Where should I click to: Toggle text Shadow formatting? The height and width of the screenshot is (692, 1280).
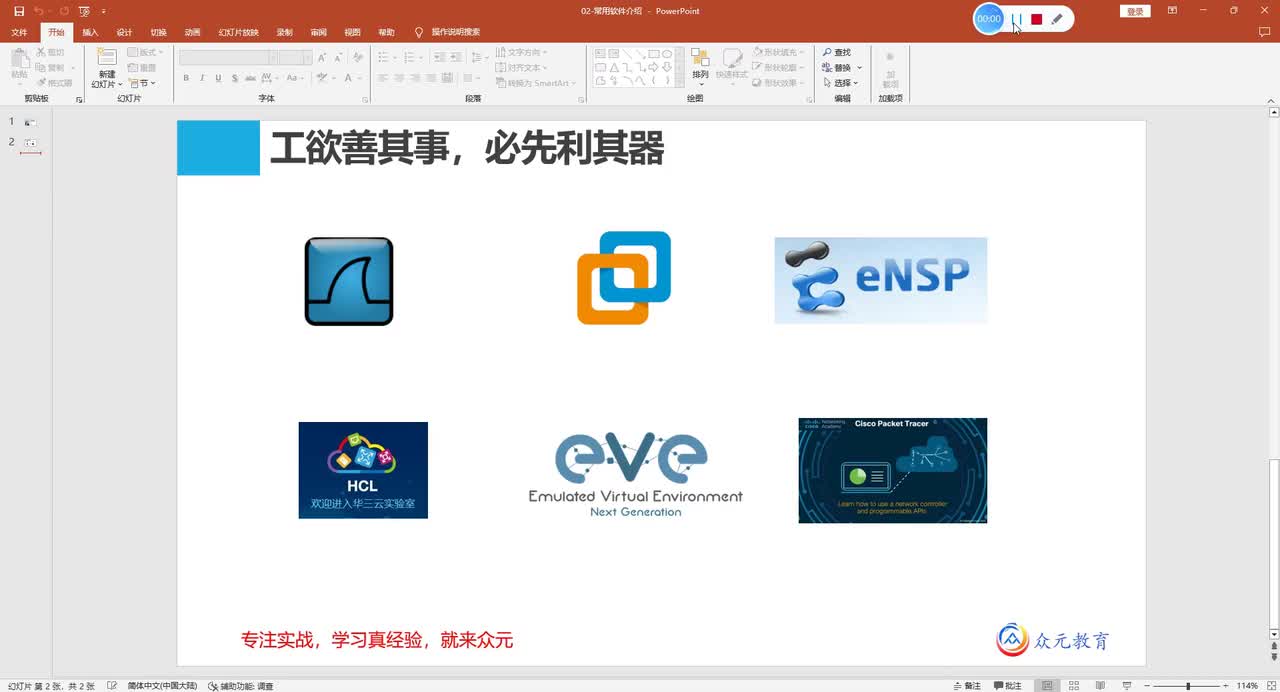(233, 77)
